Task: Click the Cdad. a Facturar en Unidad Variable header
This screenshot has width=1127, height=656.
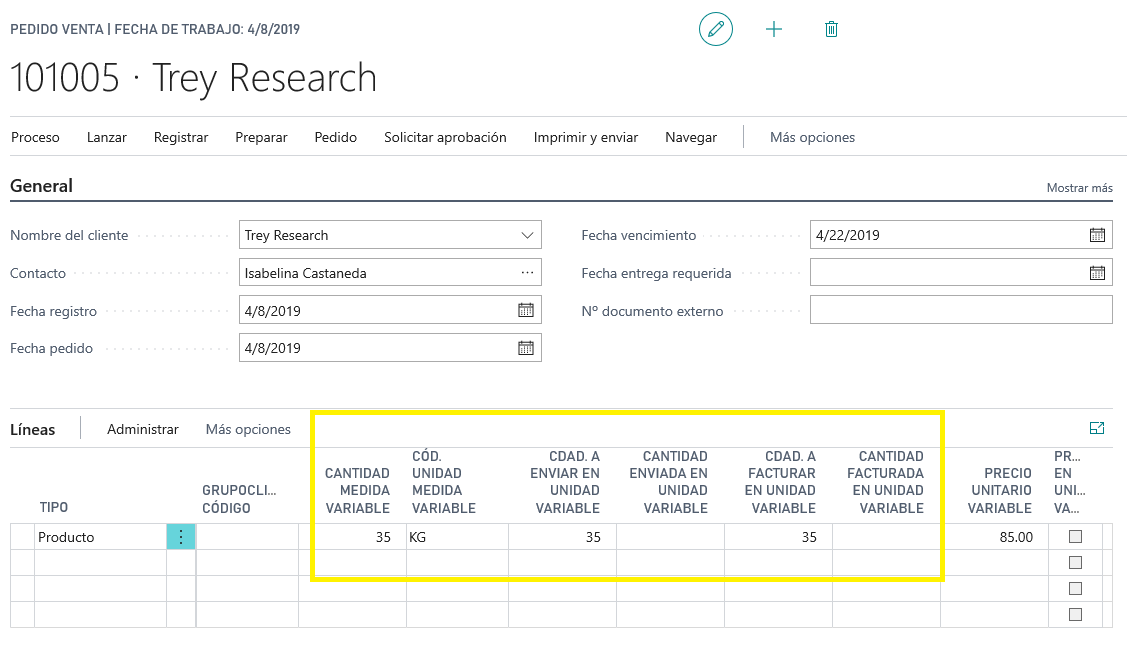Action: tap(780, 482)
